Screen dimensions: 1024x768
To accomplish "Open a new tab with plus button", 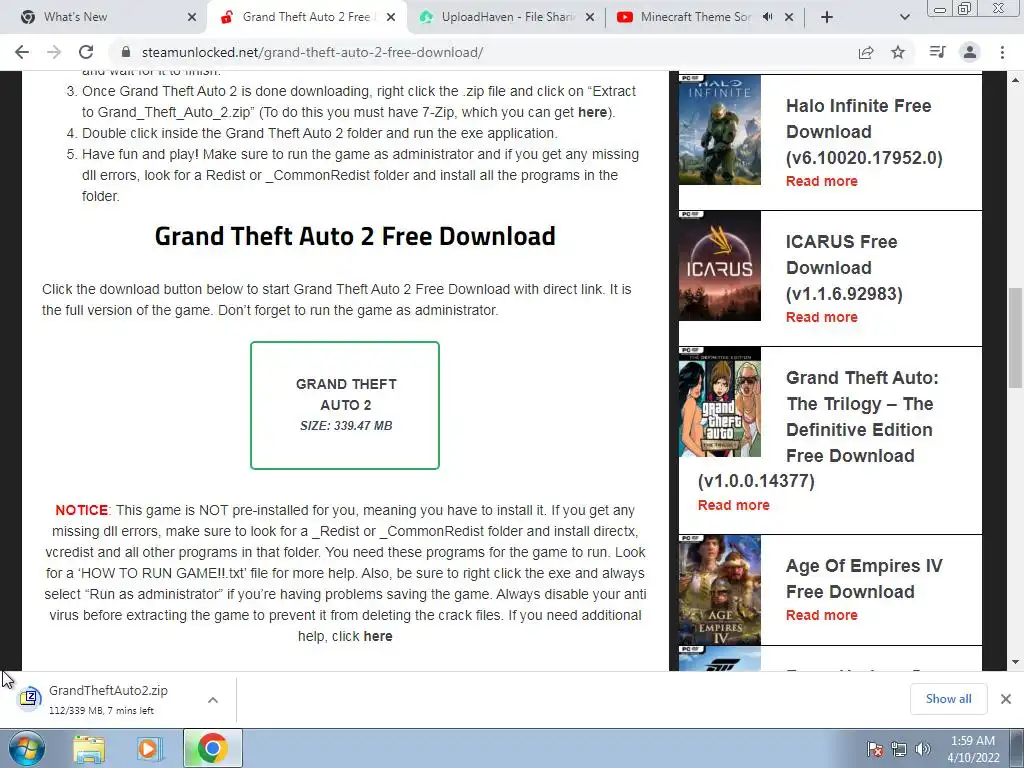I will coord(827,17).
